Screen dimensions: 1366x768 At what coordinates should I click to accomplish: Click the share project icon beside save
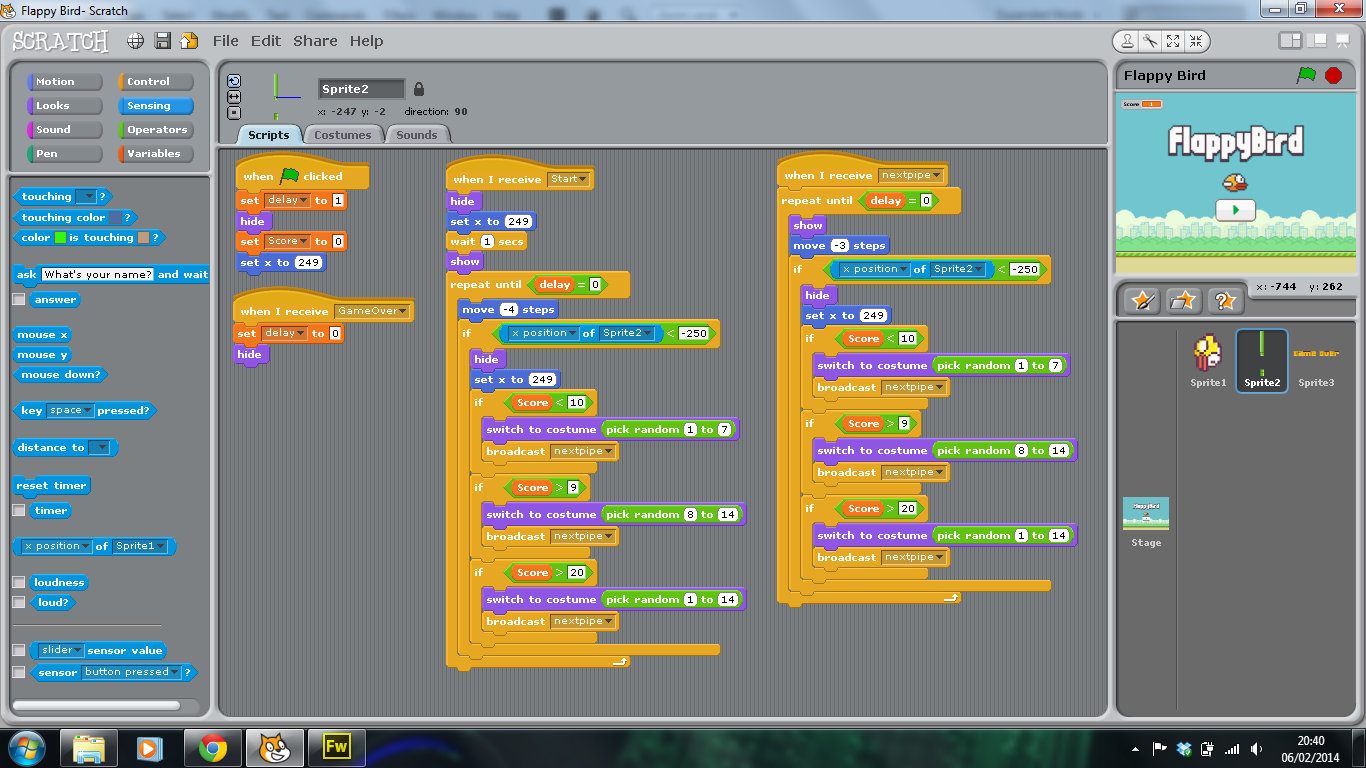tap(189, 41)
